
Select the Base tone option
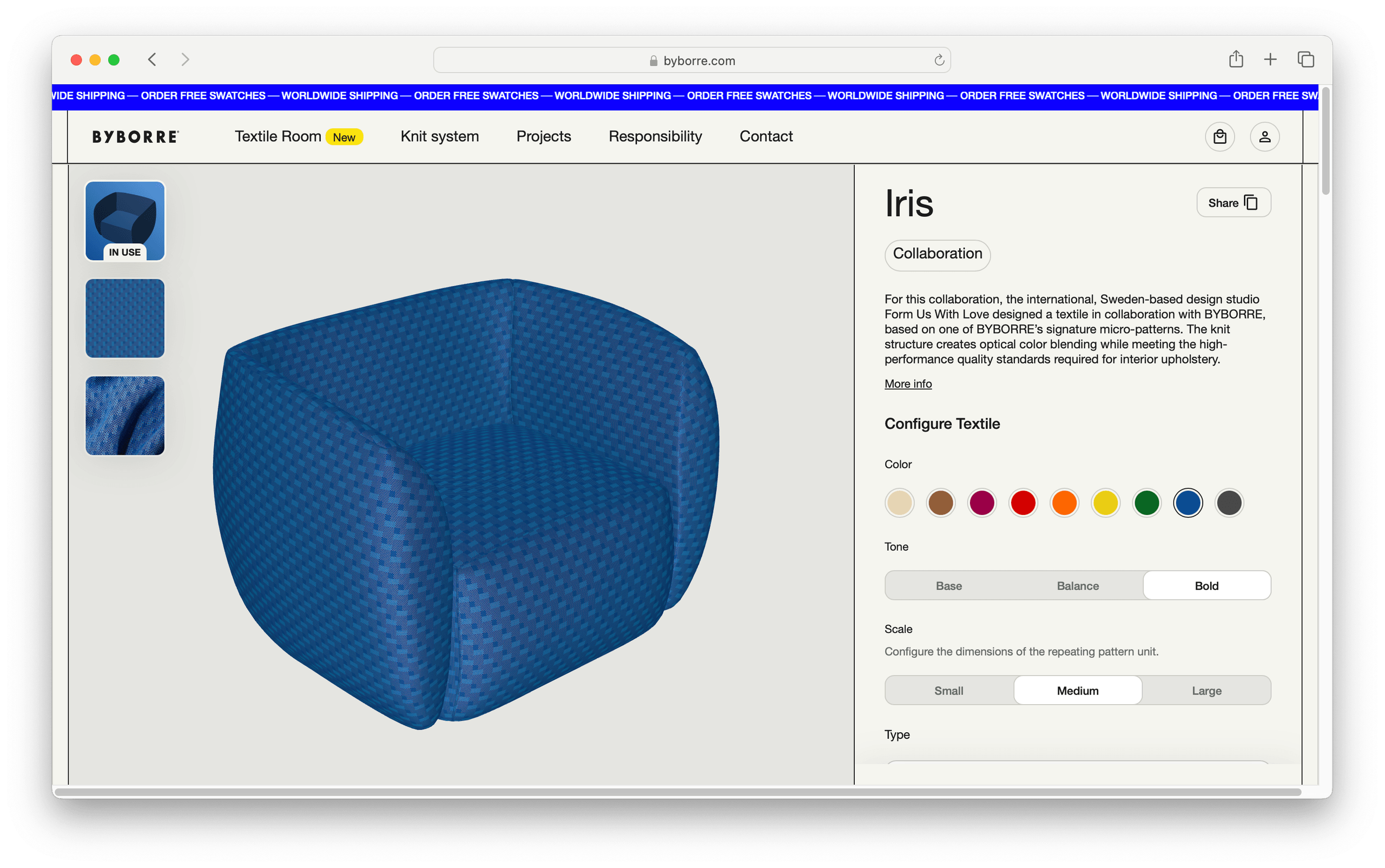[x=948, y=586]
